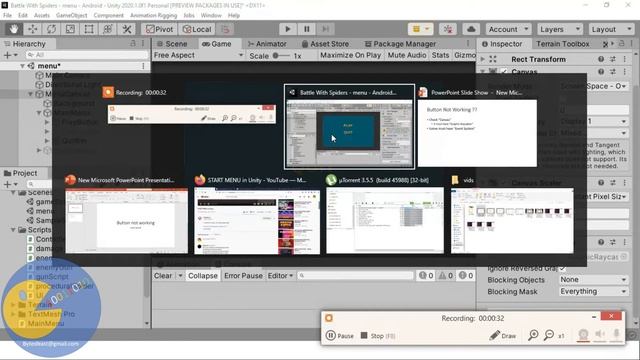Switch to vids folder window thumbnail
The image size is (640, 360).
click(x=512, y=221)
